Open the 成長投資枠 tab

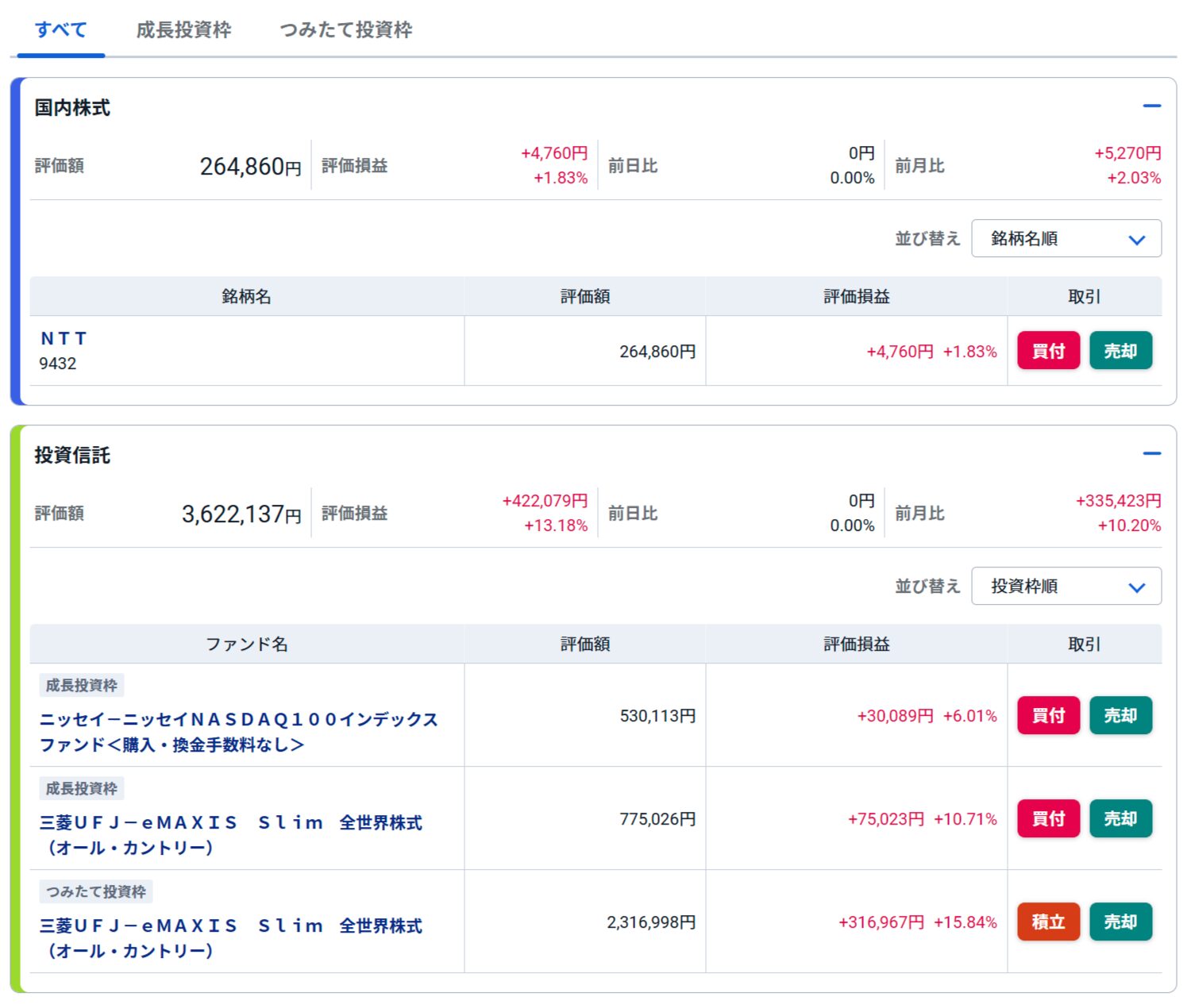coord(183,30)
